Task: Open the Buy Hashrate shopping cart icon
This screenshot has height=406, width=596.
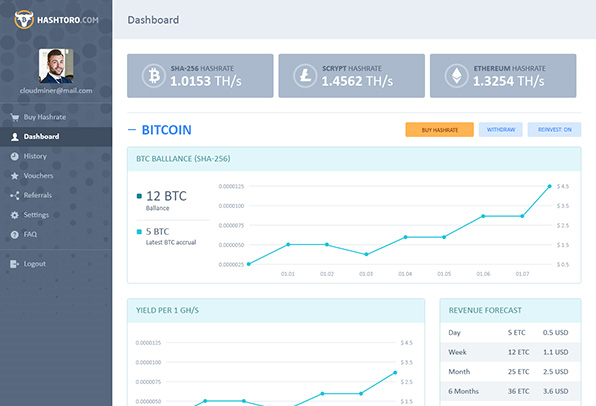Action: tap(14, 117)
